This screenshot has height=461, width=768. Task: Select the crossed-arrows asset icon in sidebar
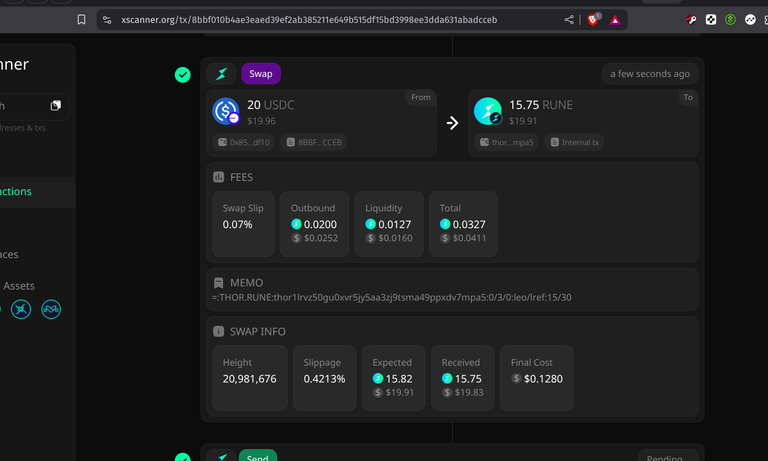[x=21, y=309]
